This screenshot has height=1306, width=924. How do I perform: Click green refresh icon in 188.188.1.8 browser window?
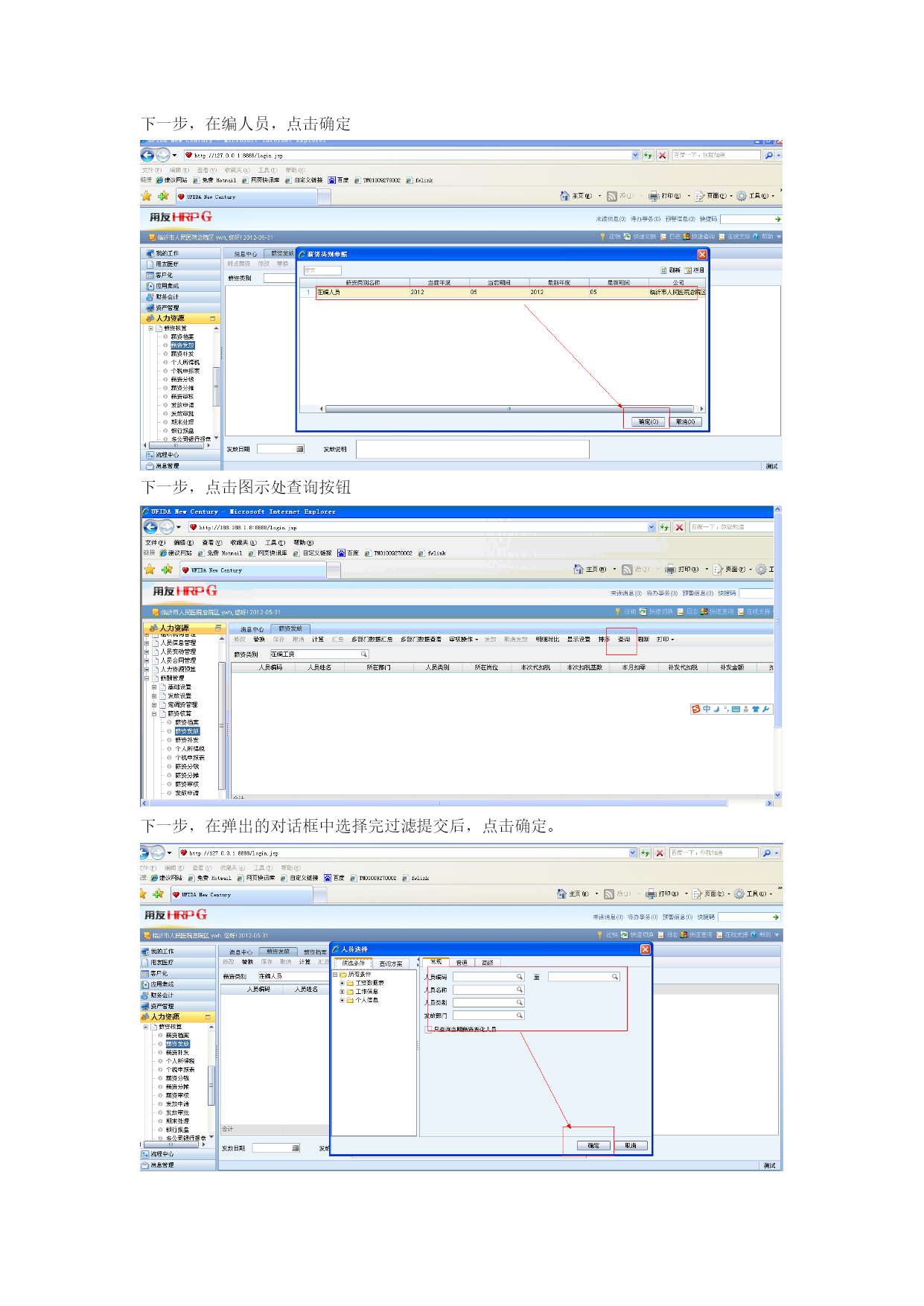664,527
